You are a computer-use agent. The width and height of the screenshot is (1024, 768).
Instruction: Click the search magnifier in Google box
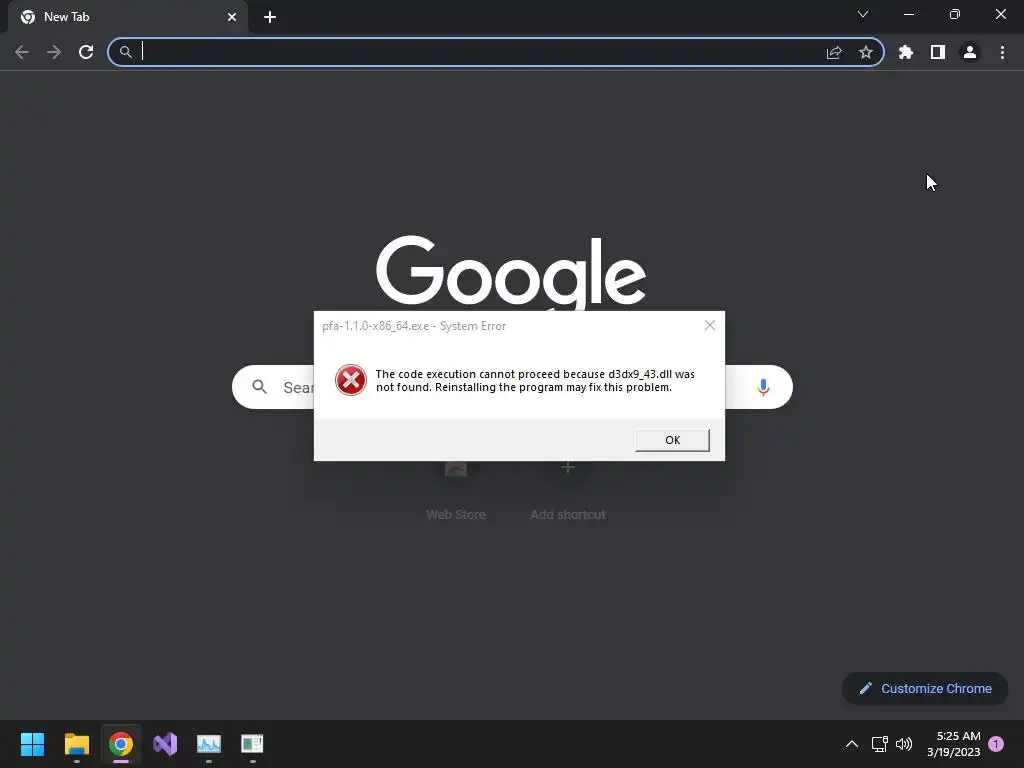259,387
